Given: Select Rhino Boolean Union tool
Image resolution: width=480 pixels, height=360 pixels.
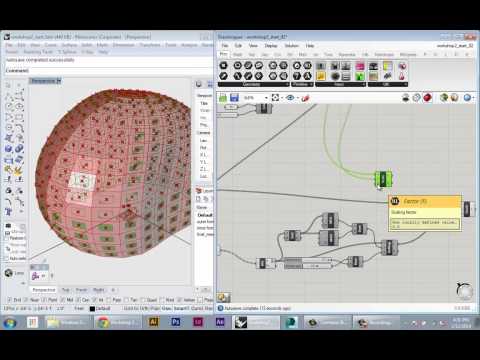Looking at the screenshot, I should point(19,149).
